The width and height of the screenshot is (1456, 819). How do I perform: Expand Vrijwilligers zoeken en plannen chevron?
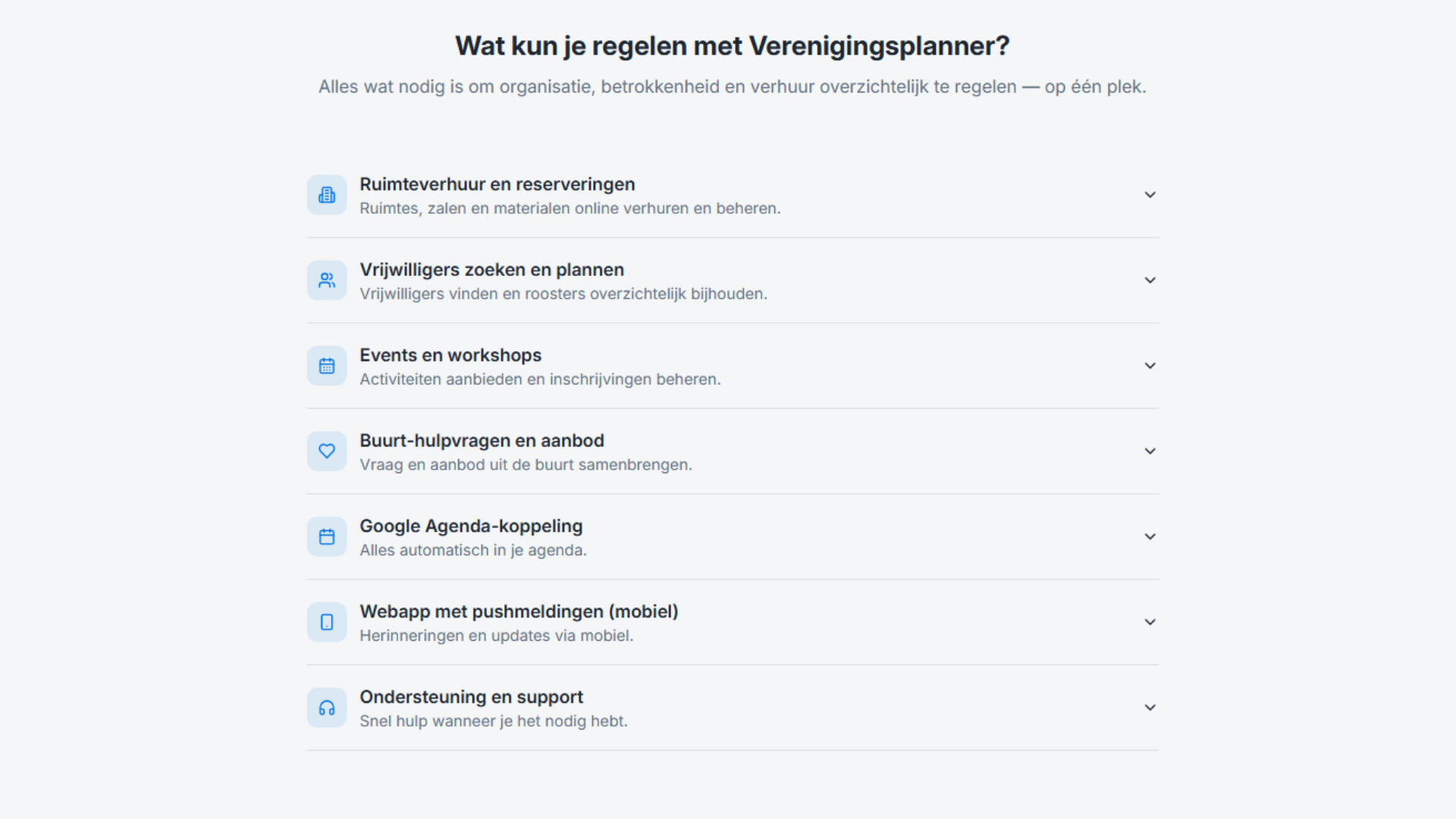(x=1150, y=281)
